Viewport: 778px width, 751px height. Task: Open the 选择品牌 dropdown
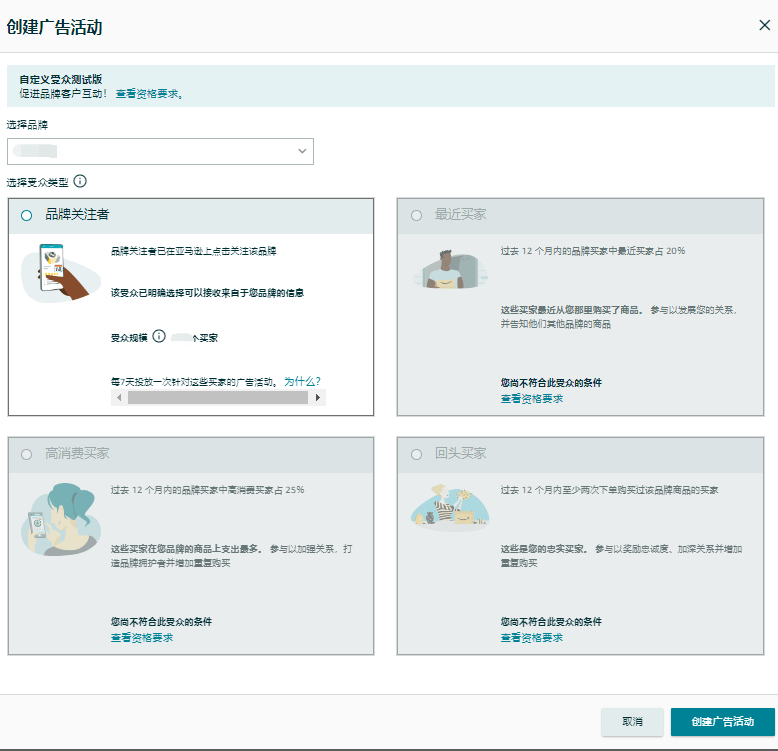(160, 151)
